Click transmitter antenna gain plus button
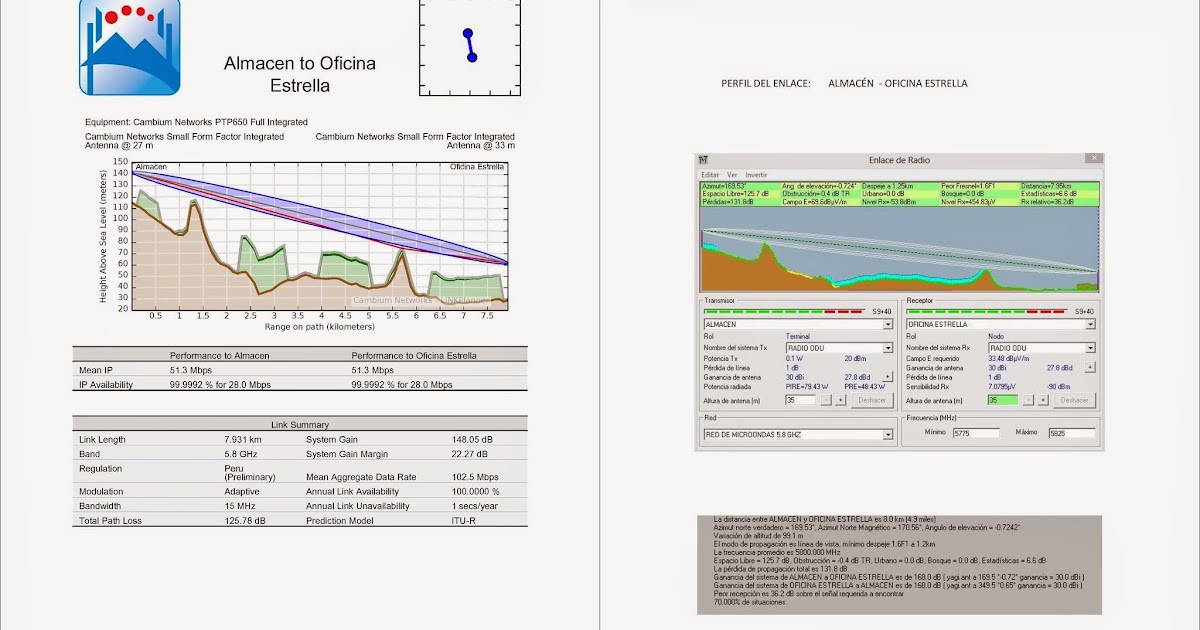Image resolution: width=1200 pixels, height=630 pixels. point(887,377)
